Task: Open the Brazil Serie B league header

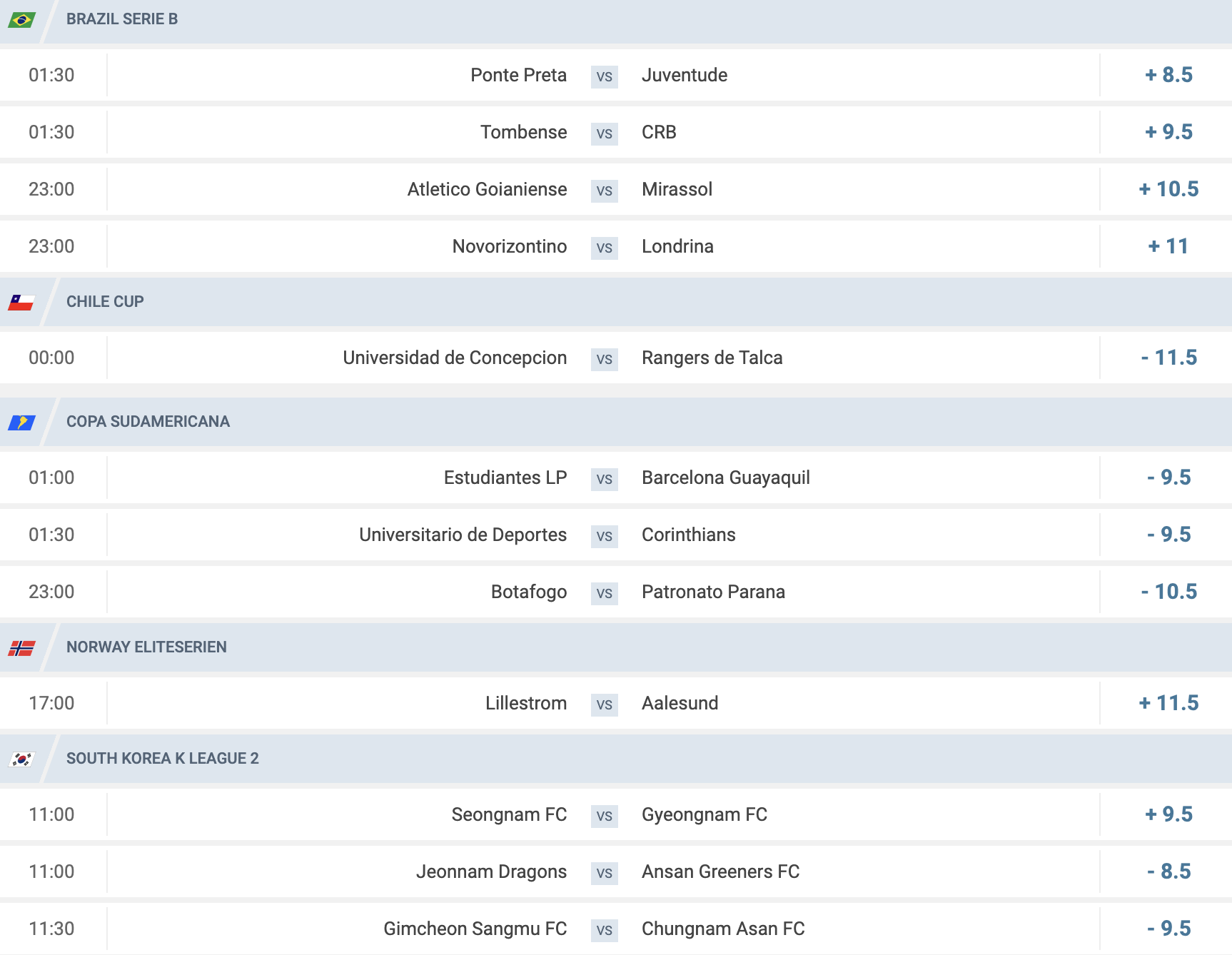Action: pos(616,20)
